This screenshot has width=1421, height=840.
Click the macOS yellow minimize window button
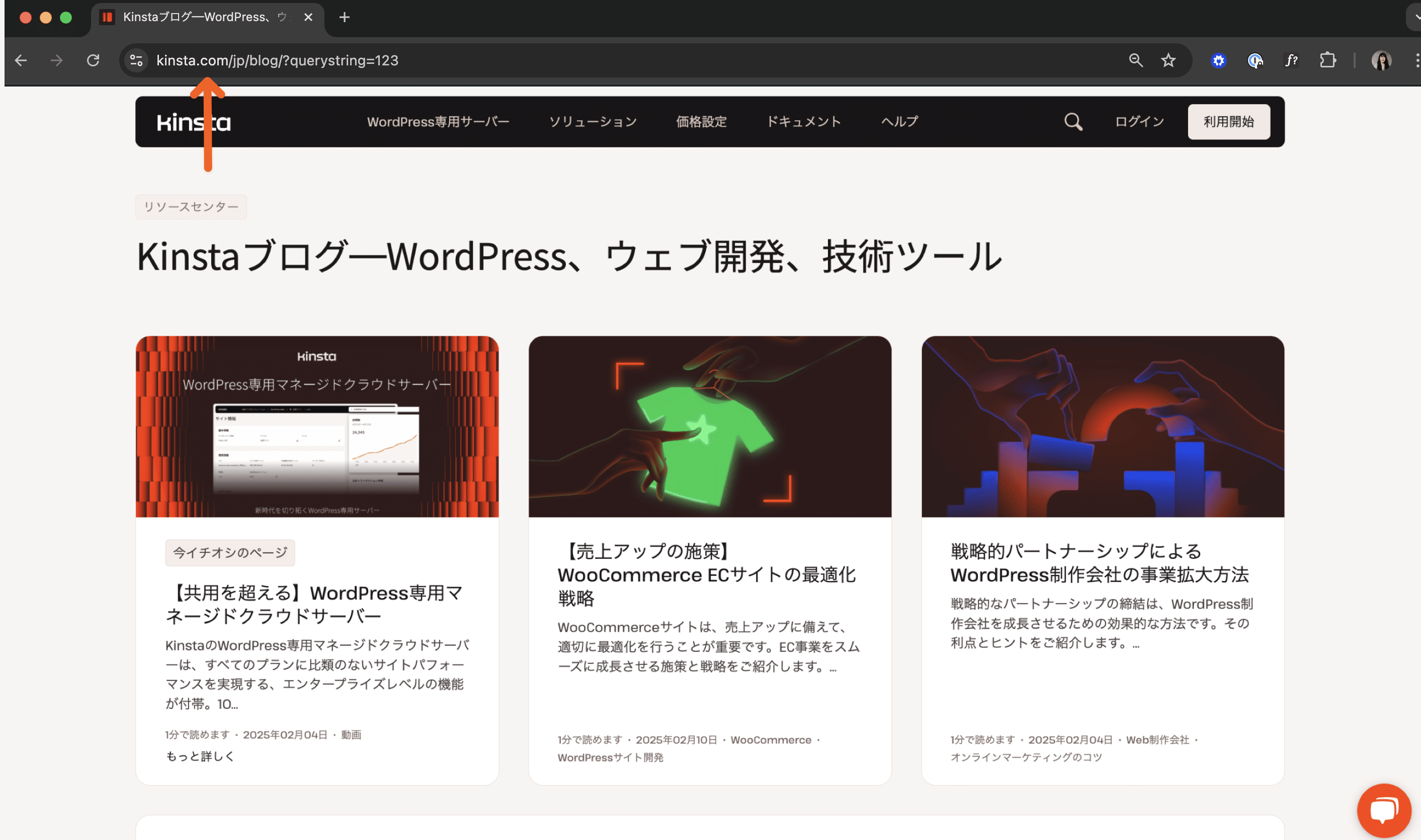[x=46, y=18]
